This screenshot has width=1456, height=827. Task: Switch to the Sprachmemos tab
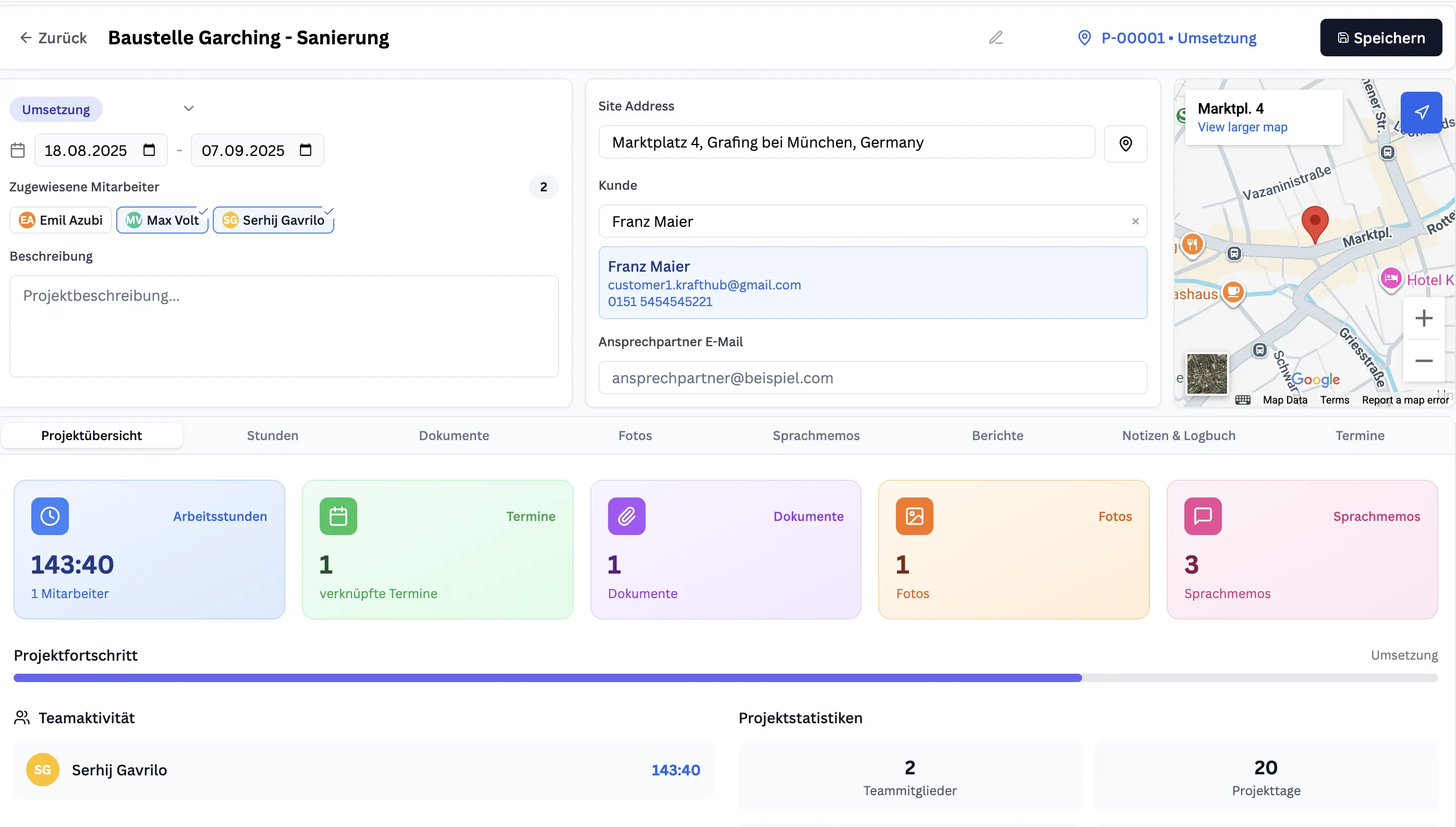point(816,435)
